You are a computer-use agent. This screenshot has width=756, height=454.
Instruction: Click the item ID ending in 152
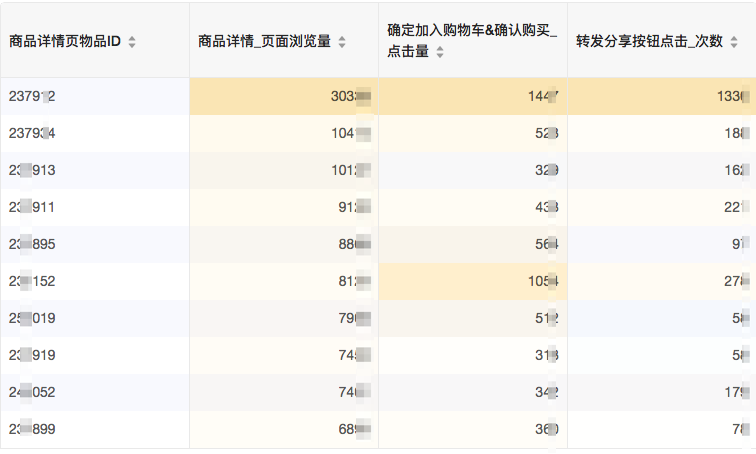click(32, 282)
